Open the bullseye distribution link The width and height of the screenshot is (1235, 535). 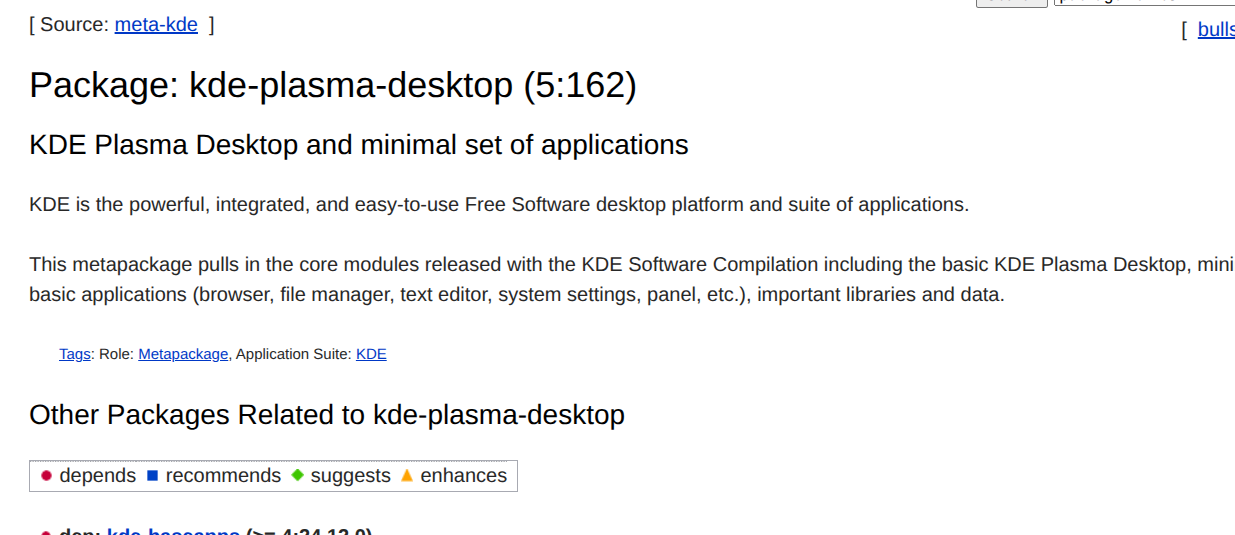point(1215,29)
